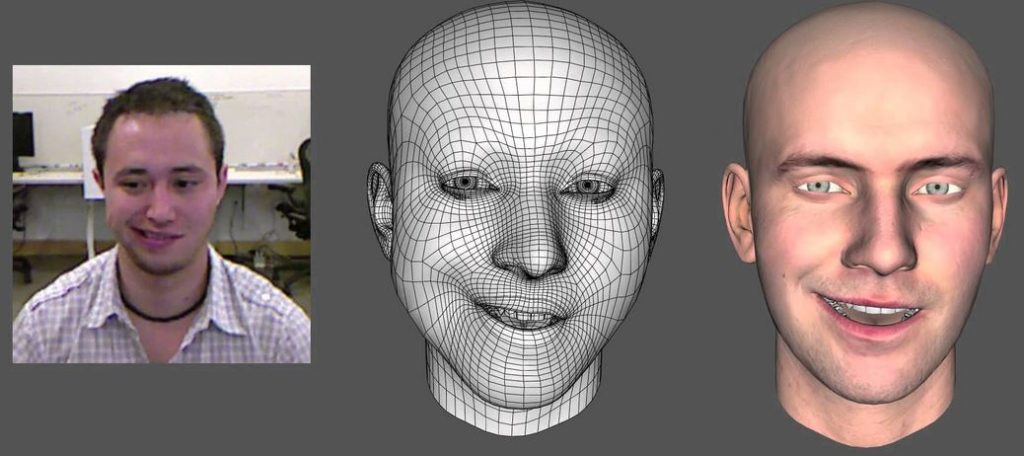Viewport: 1024px width, 456px height.
Task: Click the nose tip on the wireframe head
Action: click(530, 263)
